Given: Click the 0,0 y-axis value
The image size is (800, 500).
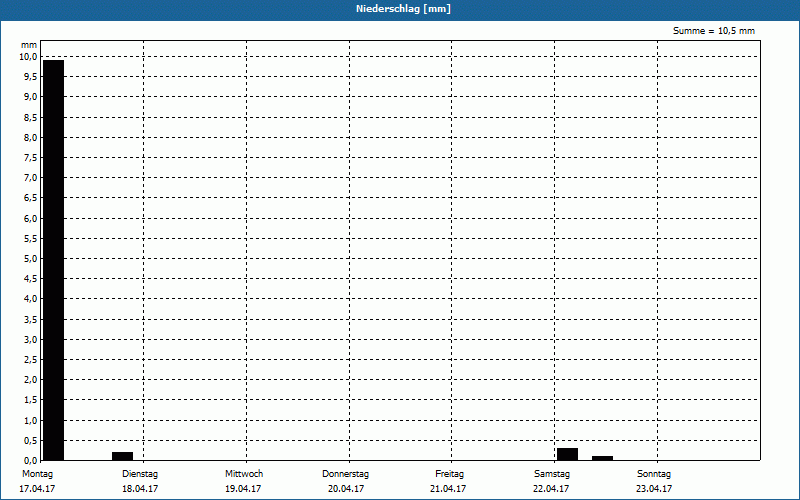Looking at the screenshot, I should (30, 460).
